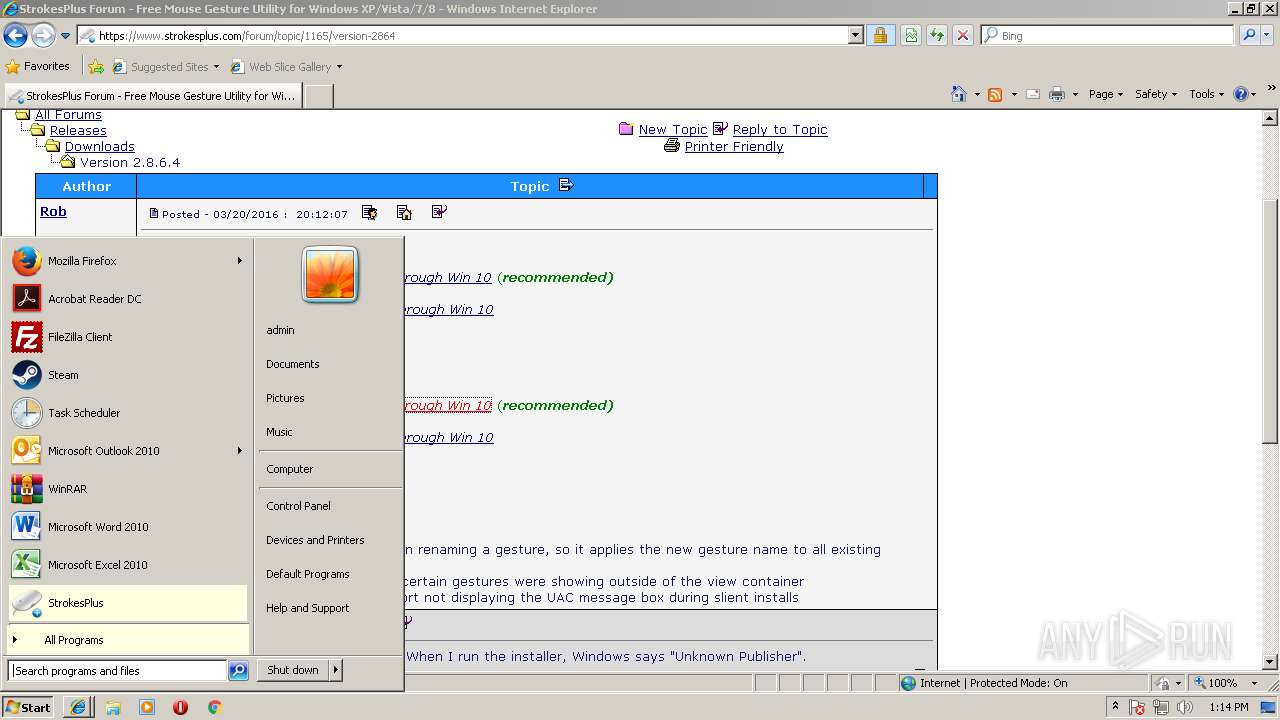Open Documents from Start menu
The image size is (1280, 720).
[x=293, y=364]
